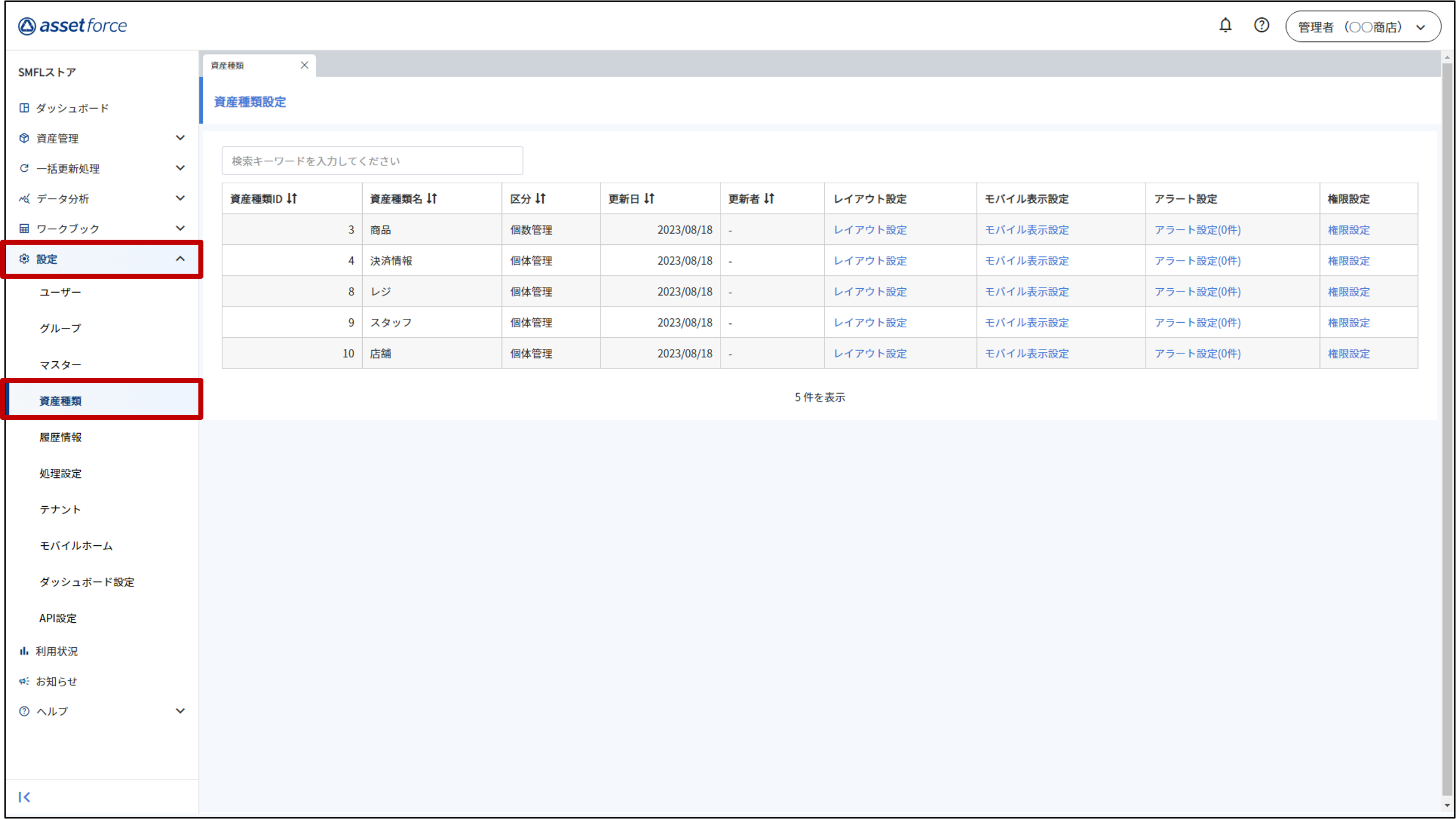Expand the 資産管理 menu chevron

[x=180, y=138]
